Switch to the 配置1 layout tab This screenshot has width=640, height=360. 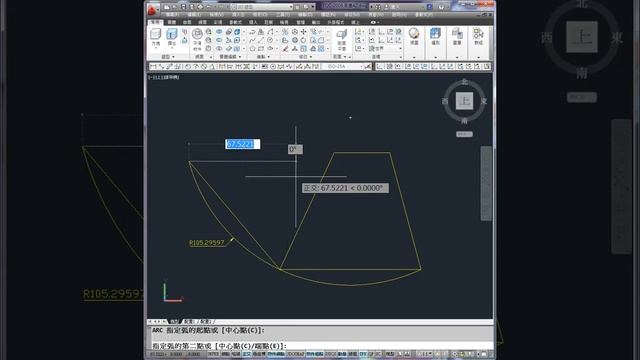point(189,322)
